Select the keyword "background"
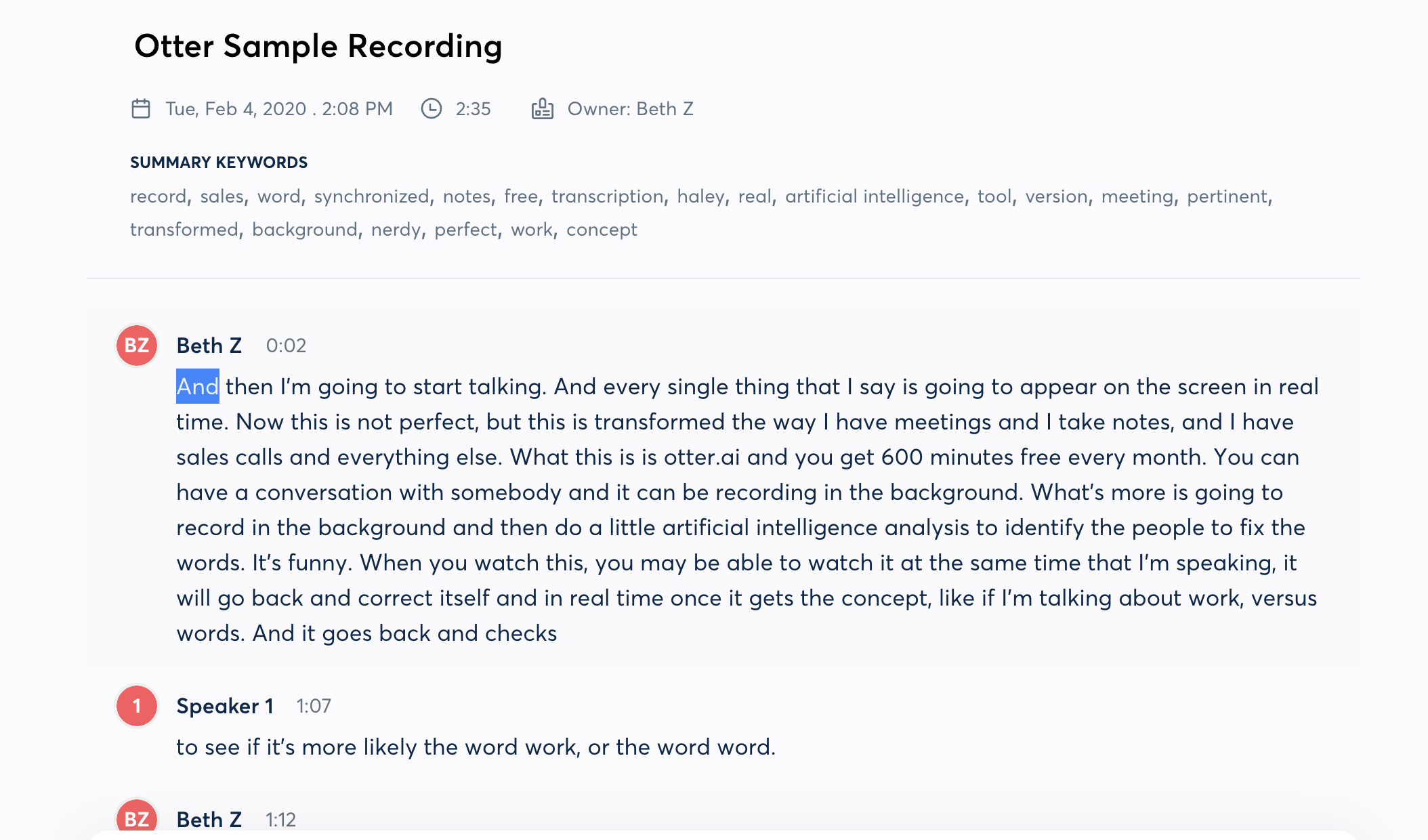Viewport: 1428px width, 840px height. click(x=305, y=230)
